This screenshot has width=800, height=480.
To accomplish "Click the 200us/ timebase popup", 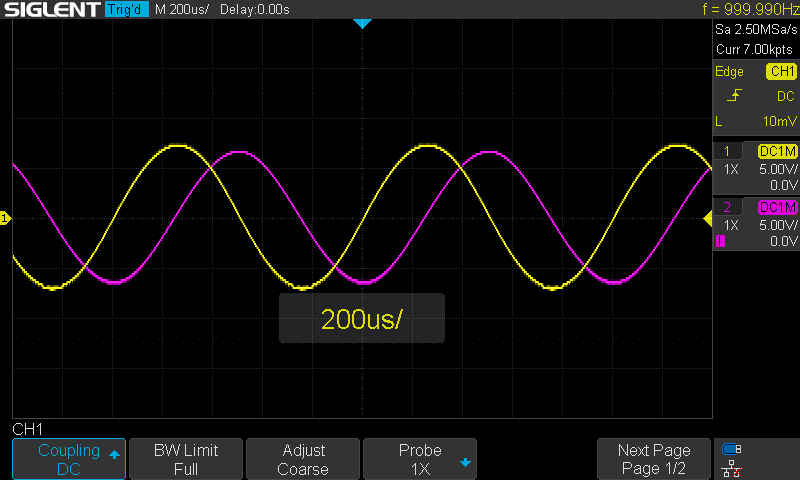I will click(x=362, y=318).
